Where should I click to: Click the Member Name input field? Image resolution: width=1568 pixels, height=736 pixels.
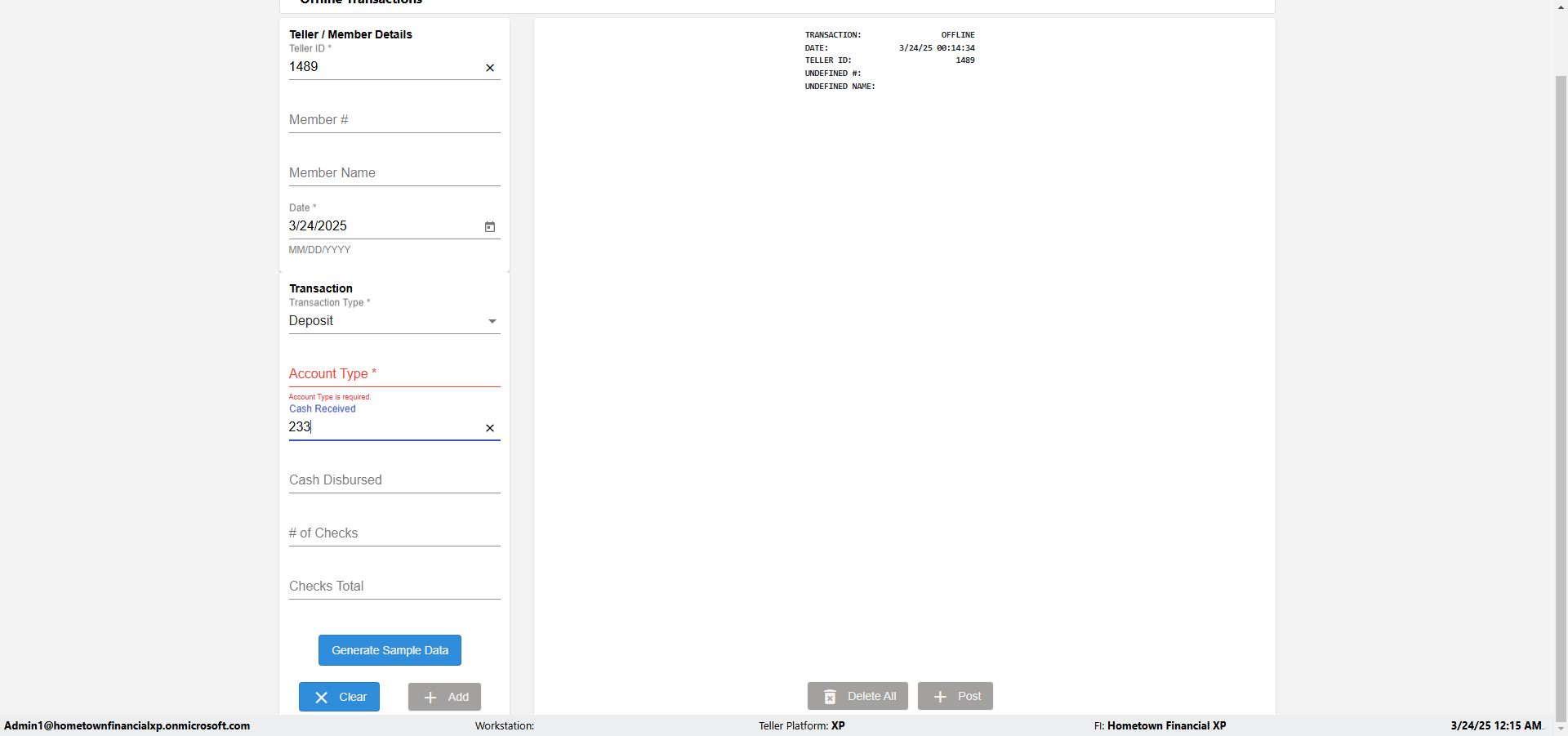394,173
